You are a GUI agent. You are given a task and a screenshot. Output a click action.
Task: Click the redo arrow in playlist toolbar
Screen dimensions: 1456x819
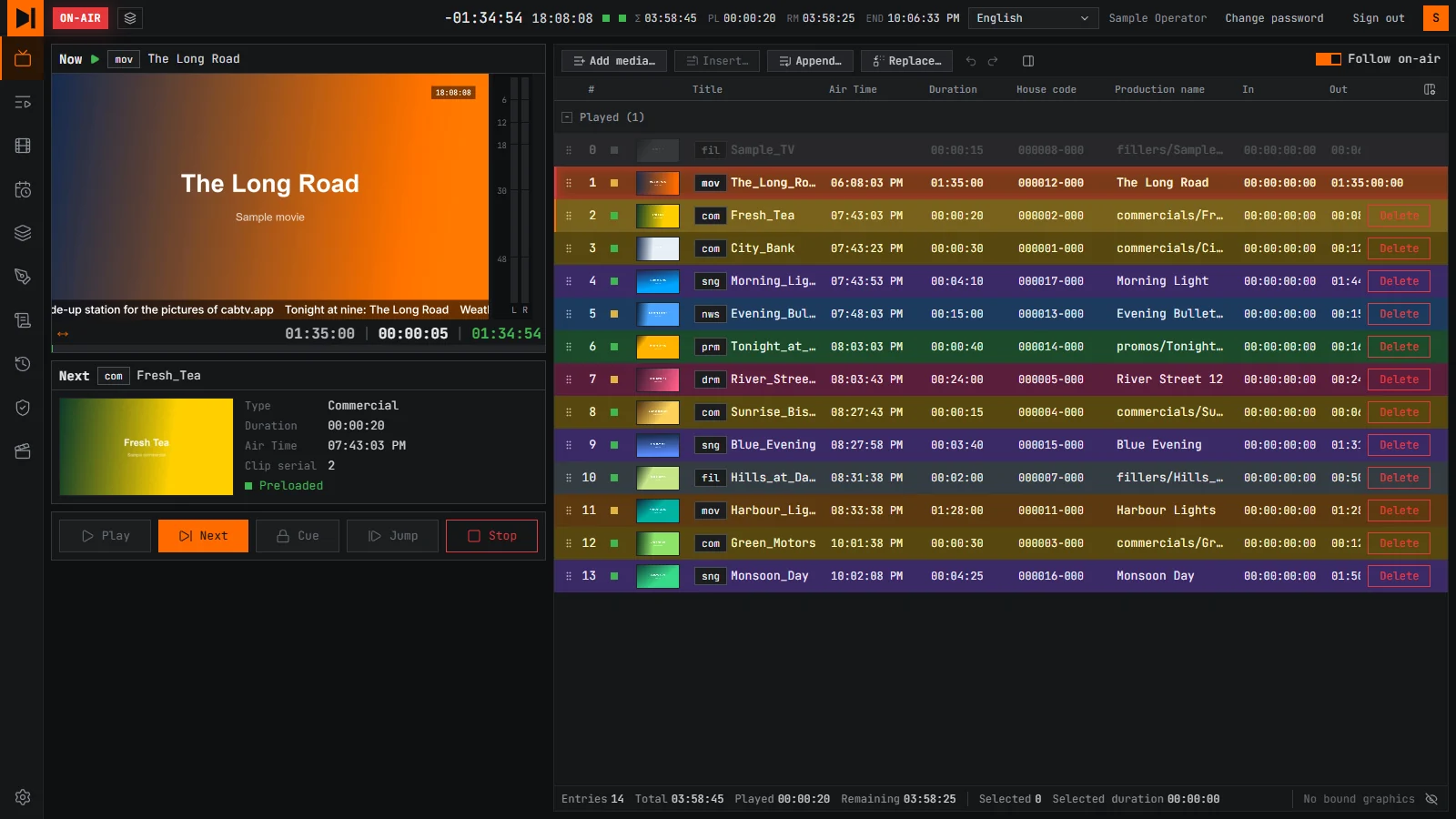point(993,61)
